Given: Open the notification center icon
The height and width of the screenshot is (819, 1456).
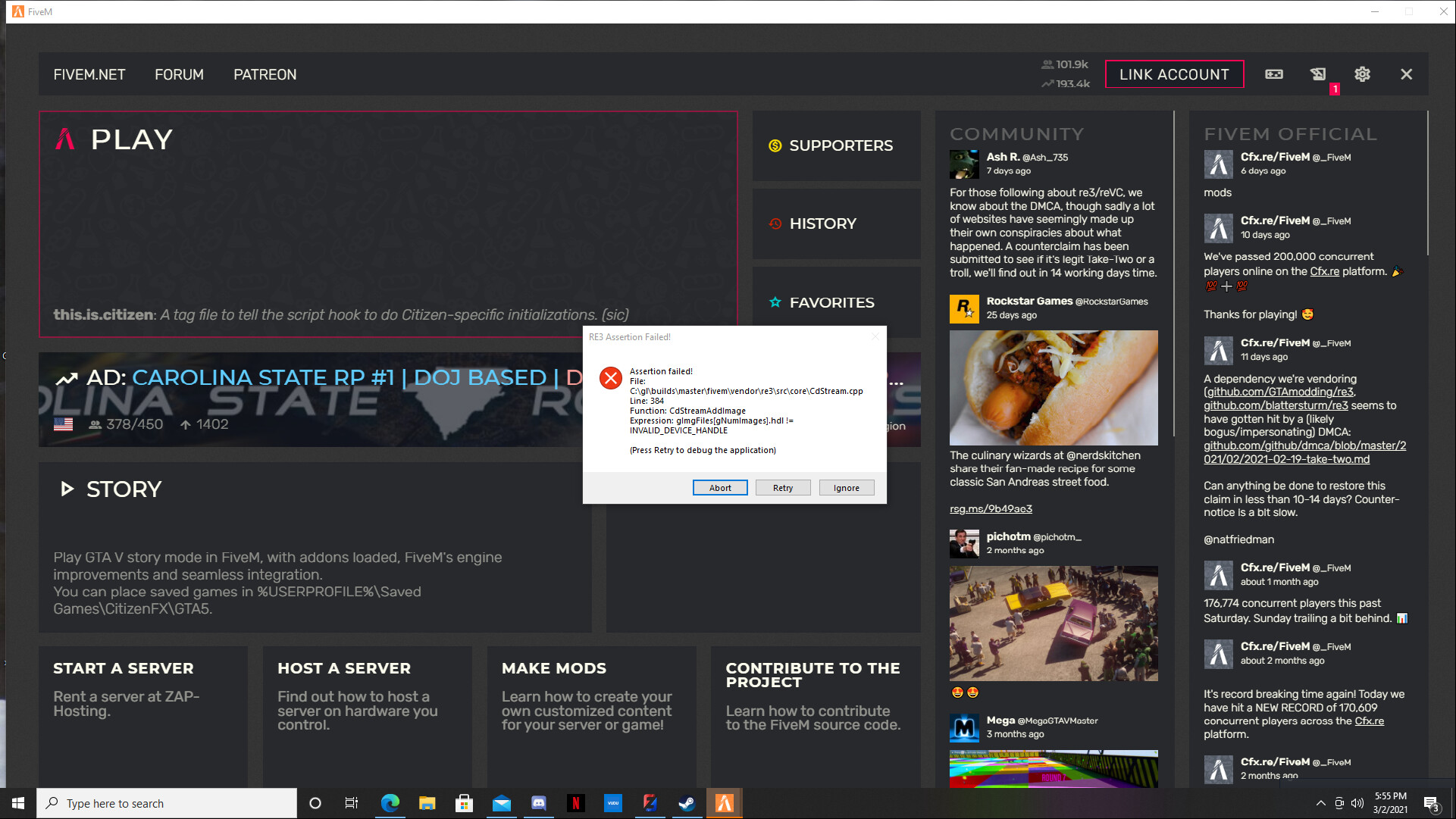Looking at the screenshot, I should click(1432, 804).
